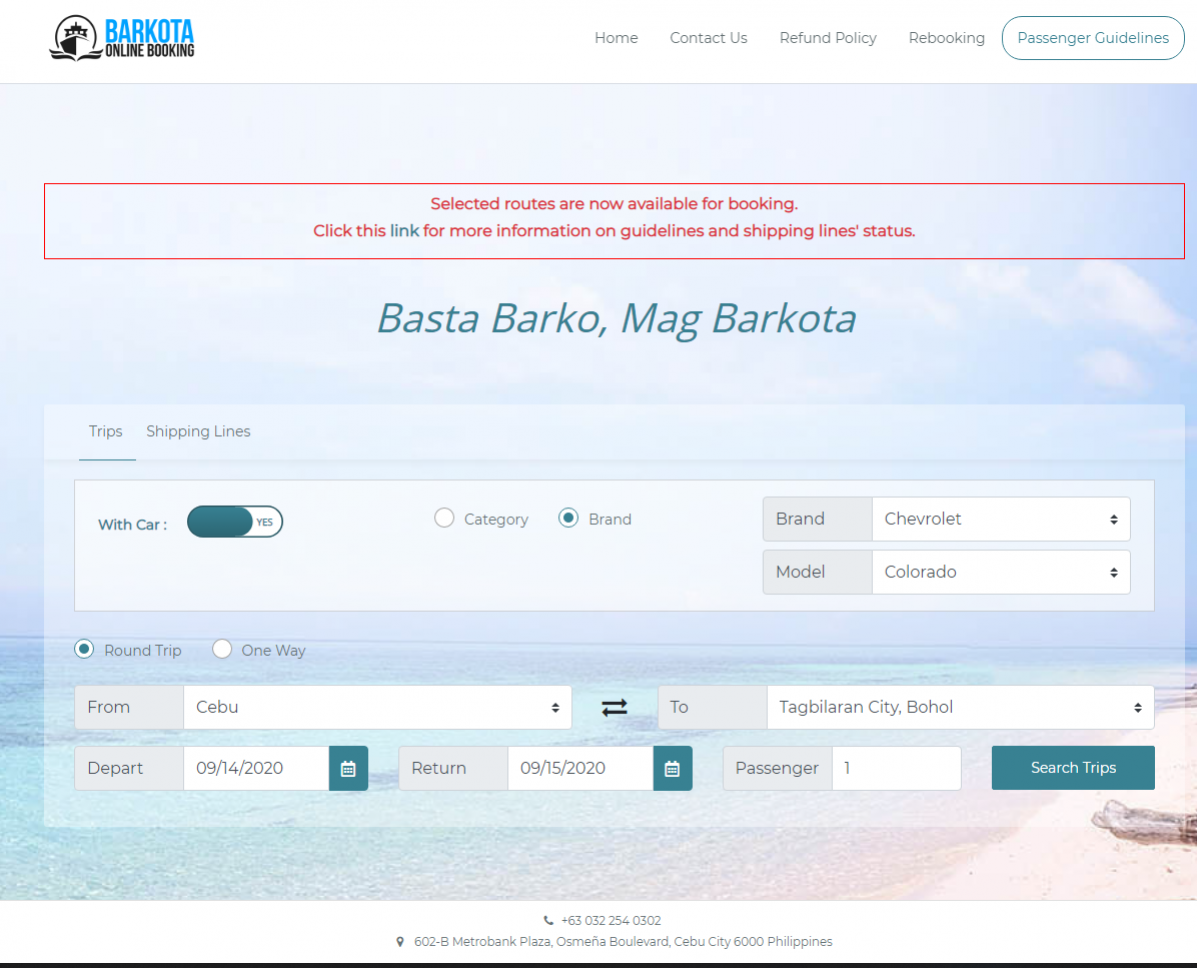Click the Passenger count input field
Viewport: 1197px width, 968px height.
896,768
